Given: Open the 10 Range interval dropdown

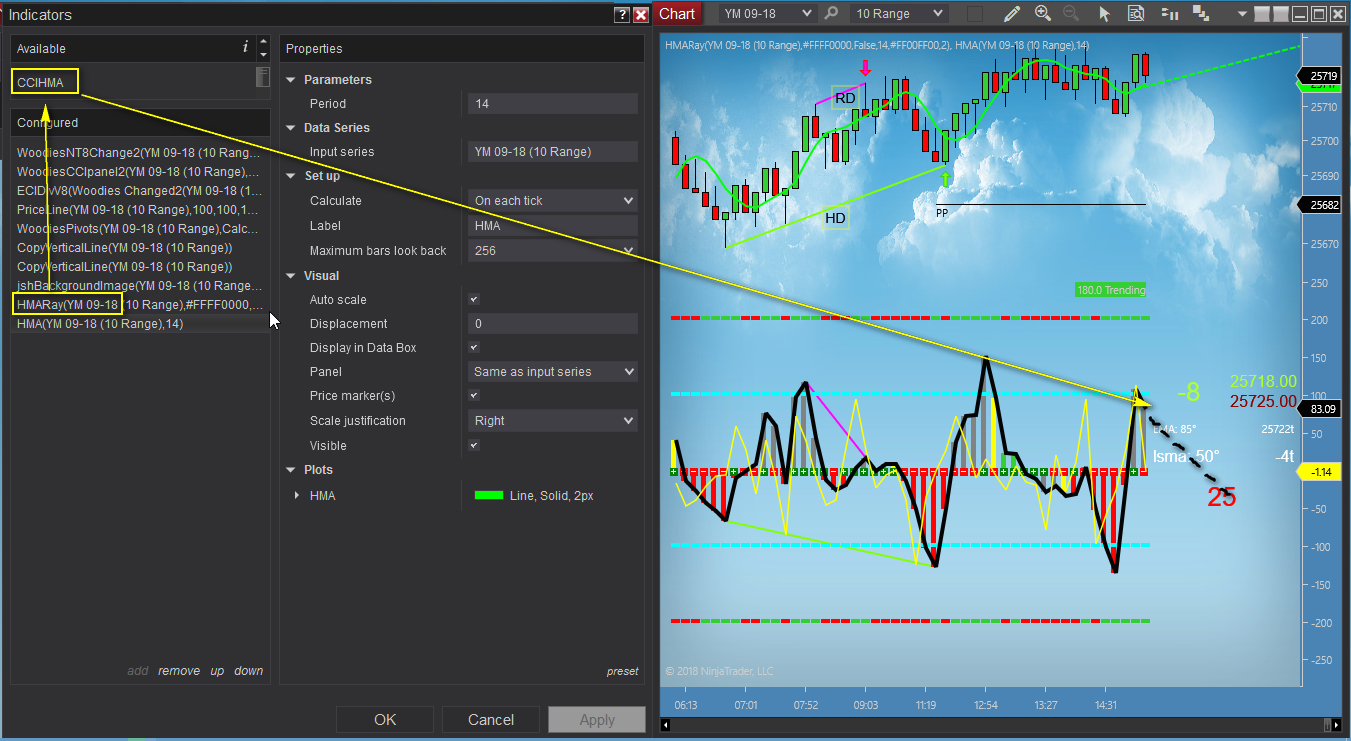Looking at the screenshot, I should point(898,14).
